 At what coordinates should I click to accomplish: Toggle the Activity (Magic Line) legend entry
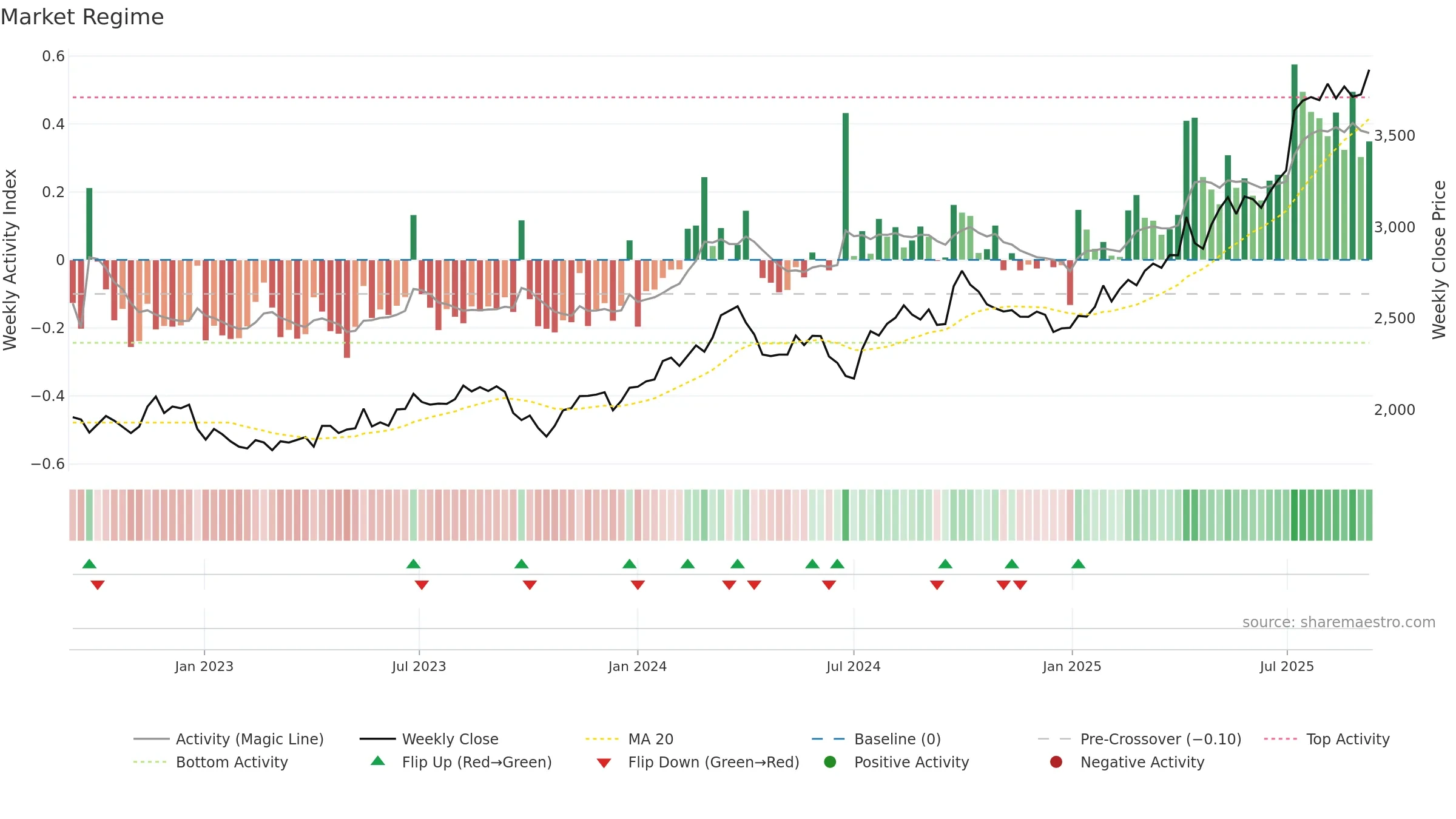[x=229, y=739]
